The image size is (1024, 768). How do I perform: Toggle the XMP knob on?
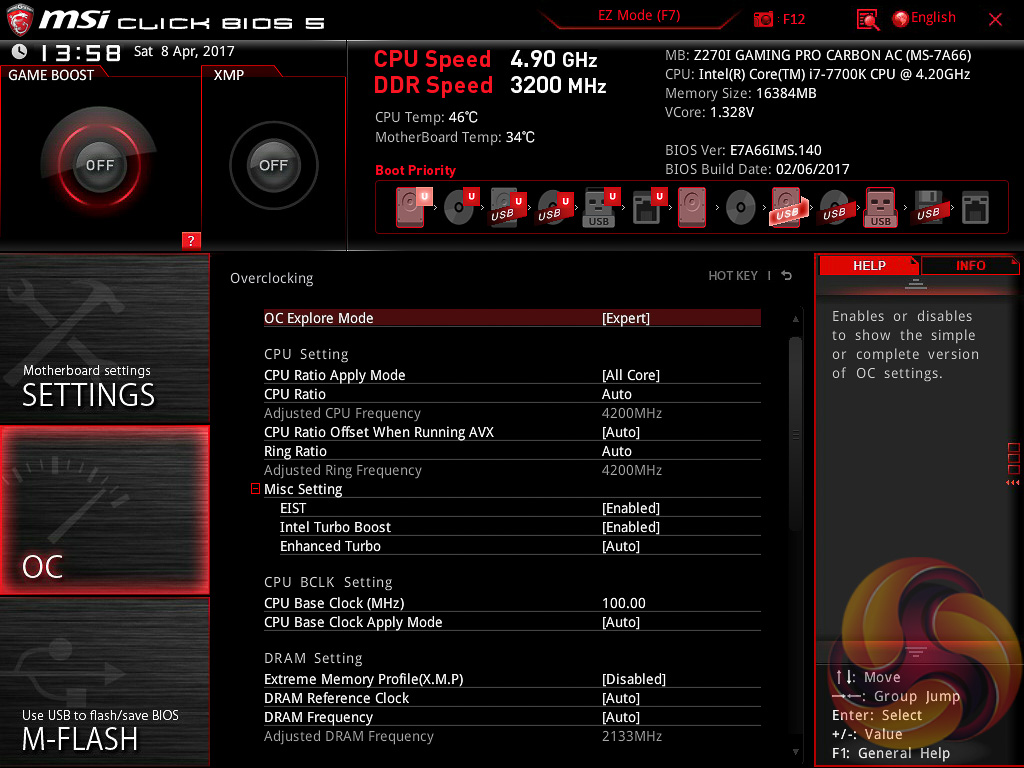[273, 165]
